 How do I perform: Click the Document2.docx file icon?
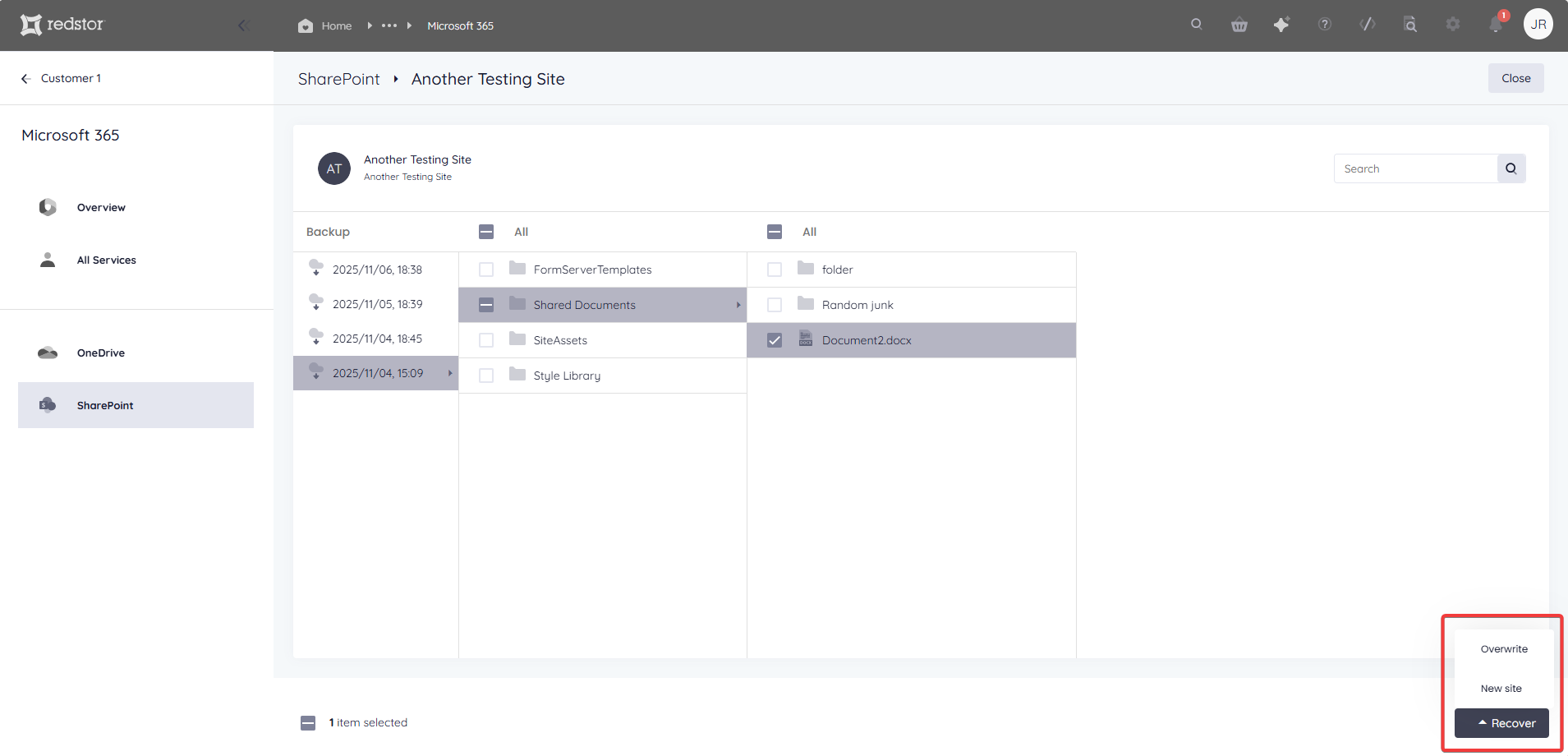806,339
